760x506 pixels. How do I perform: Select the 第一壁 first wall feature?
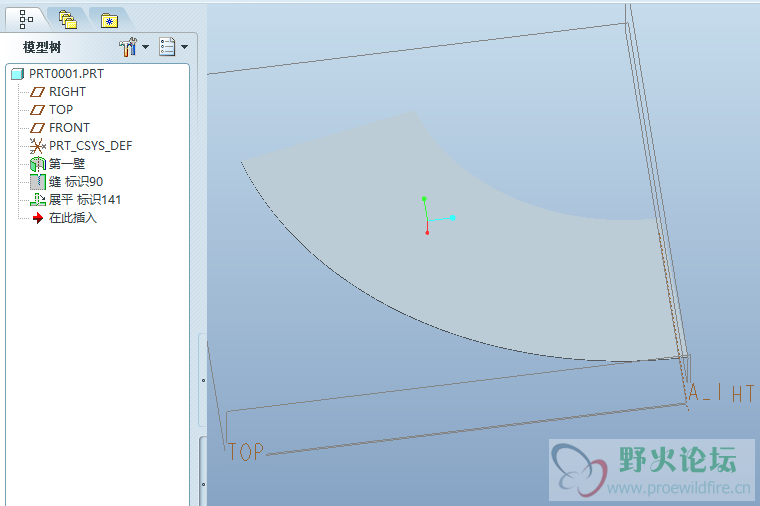[x=67, y=164]
